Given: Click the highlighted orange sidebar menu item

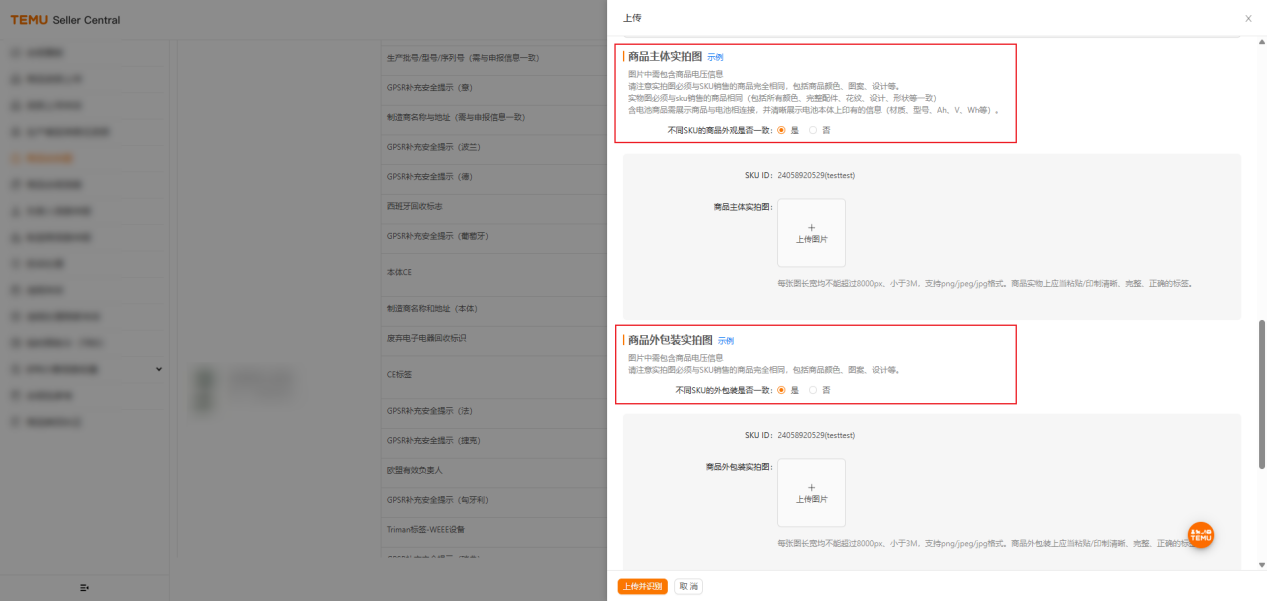Looking at the screenshot, I should click(47, 157).
